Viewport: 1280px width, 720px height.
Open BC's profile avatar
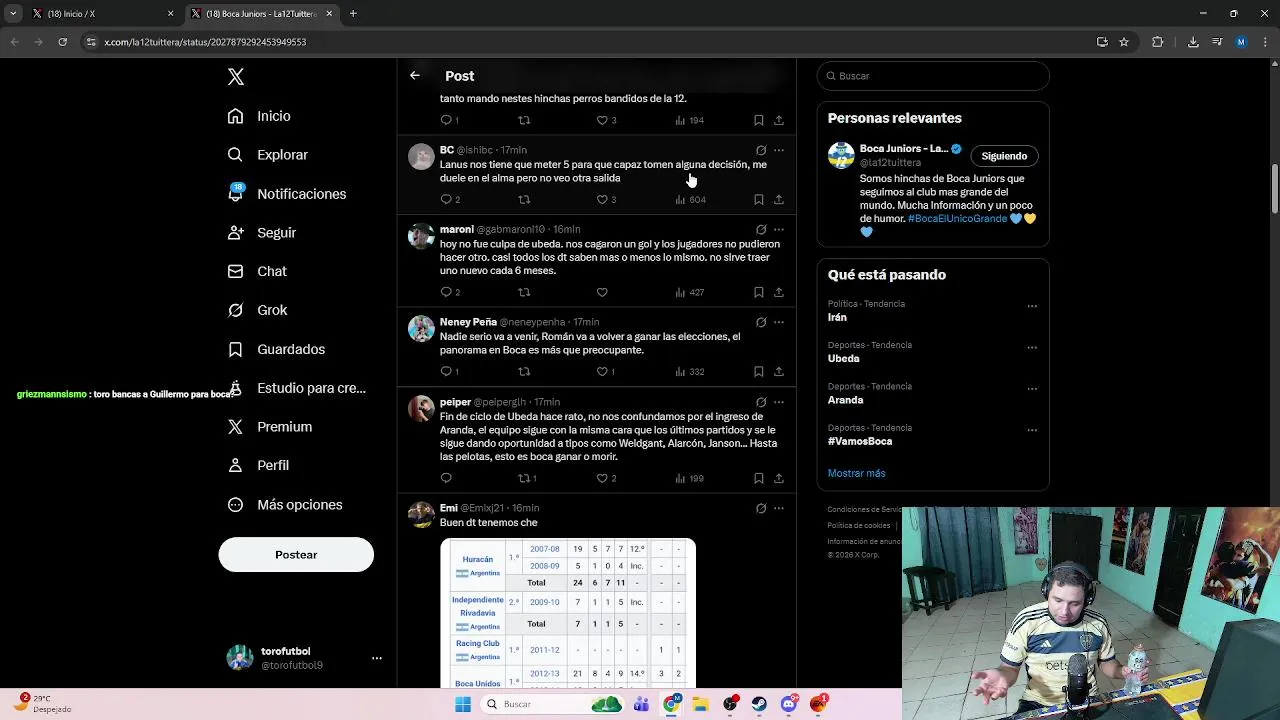tap(421, 157)
